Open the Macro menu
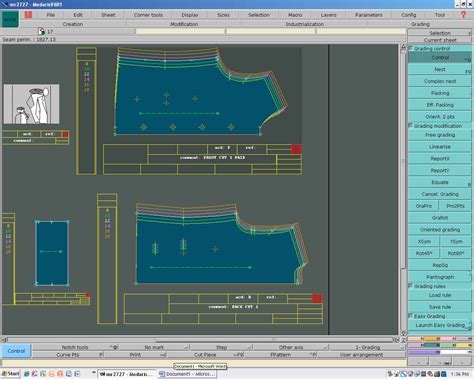 (295, 15)
